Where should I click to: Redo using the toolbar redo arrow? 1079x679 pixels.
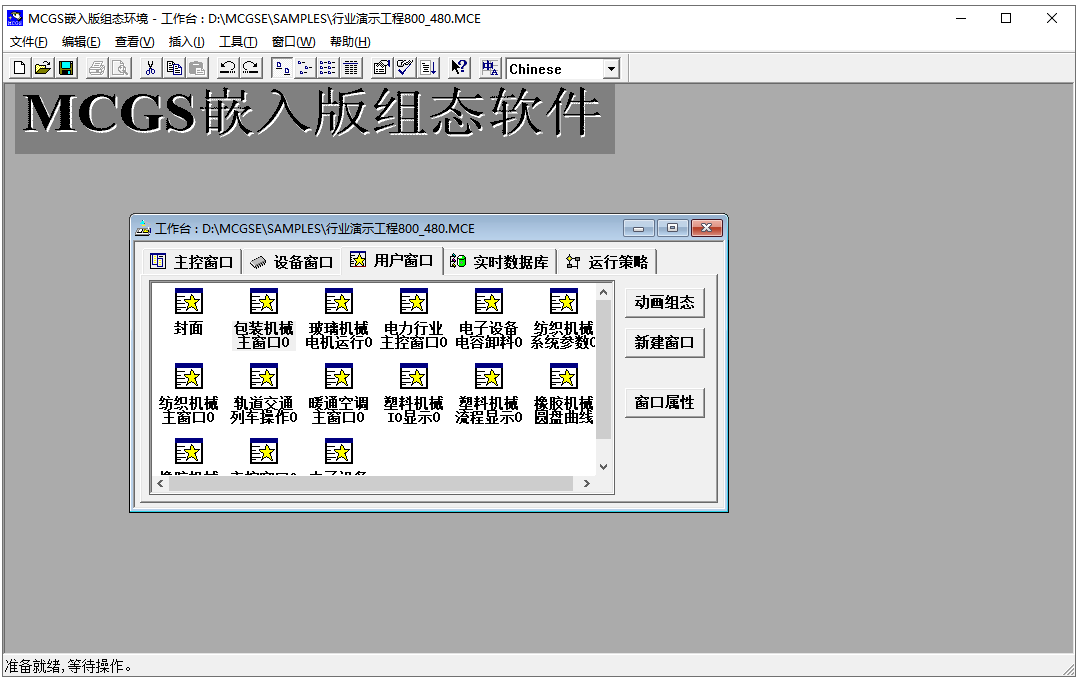(x=250, y=68)
